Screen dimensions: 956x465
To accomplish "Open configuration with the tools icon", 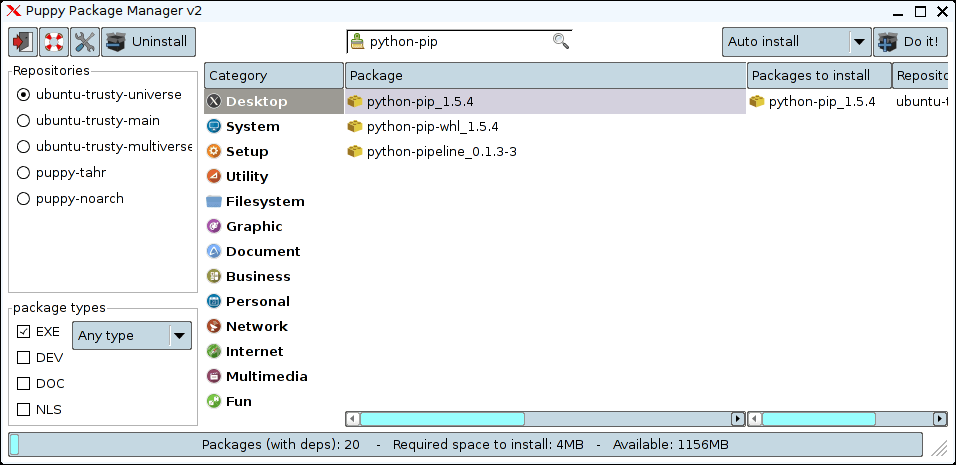I will coord(85,42).
